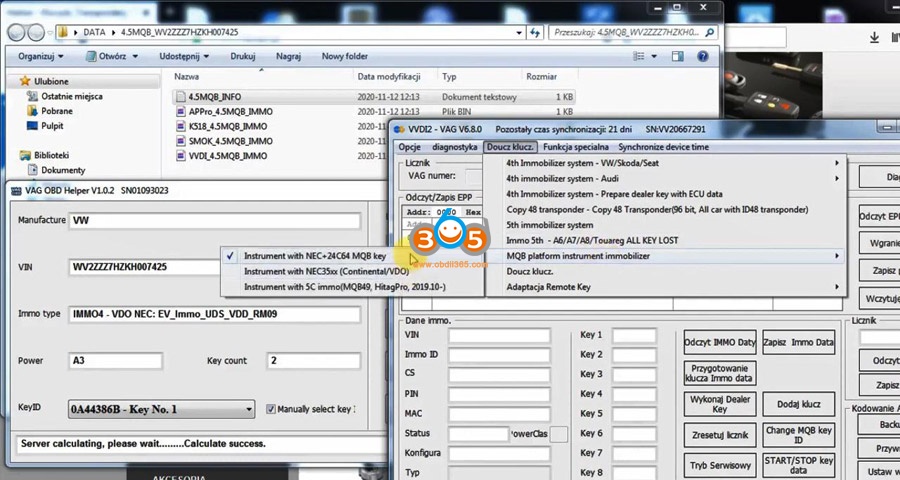Screen dimensions: 900x480
Task: Click the Tryb Serwisowy button
Action: click(x=720, y=466)
